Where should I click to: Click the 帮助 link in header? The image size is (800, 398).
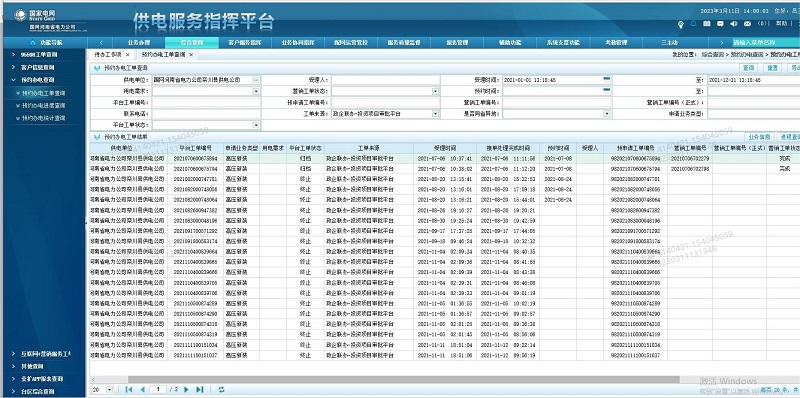click(781, 23)
